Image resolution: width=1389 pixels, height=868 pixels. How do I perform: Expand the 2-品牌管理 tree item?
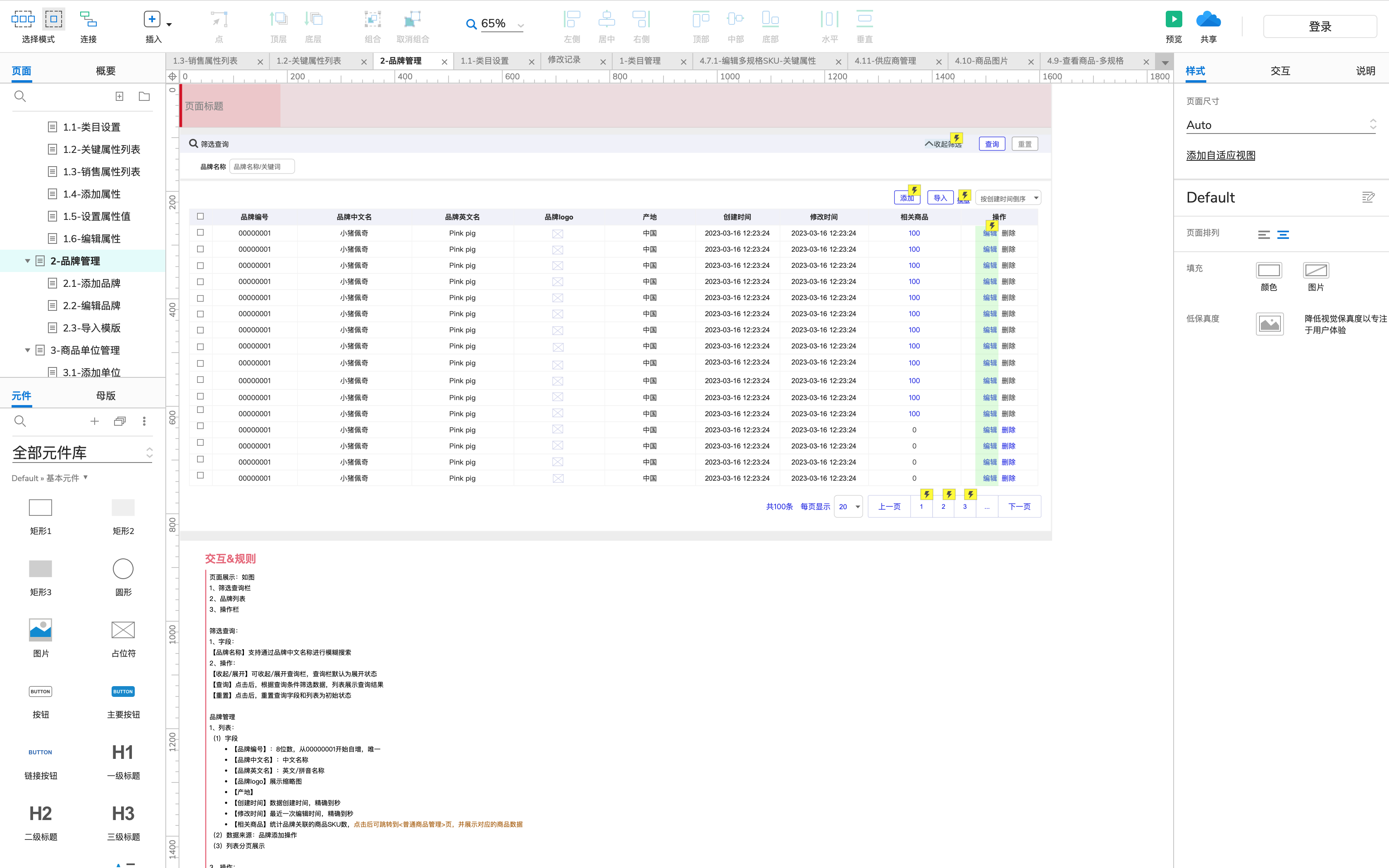point(27,261)
